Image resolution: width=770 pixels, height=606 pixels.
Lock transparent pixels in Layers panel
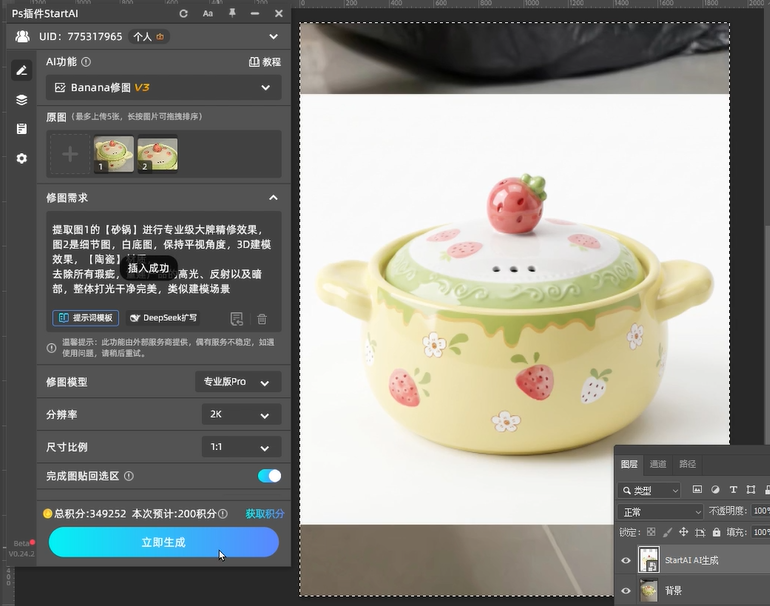point(651,532)
